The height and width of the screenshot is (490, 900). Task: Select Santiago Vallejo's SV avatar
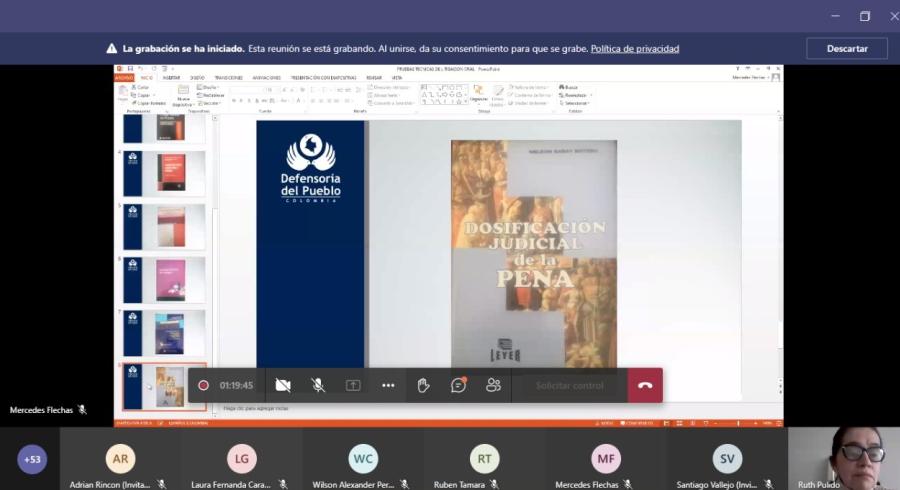[x=727, y=459]
